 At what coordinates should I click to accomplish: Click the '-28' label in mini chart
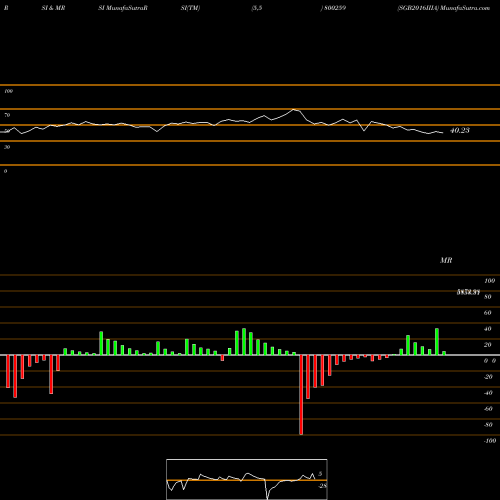pos(323,486)
